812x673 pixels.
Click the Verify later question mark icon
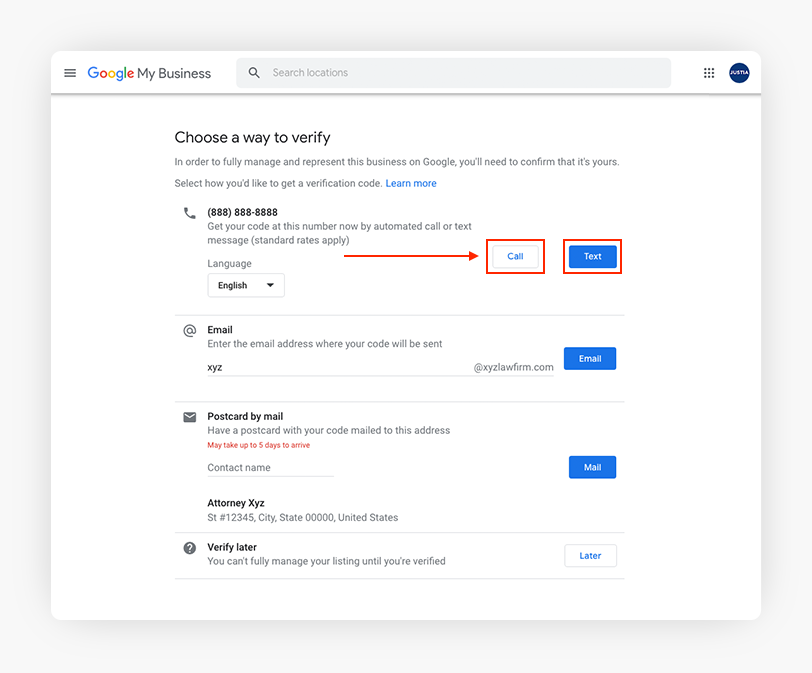tap(190, 548)
